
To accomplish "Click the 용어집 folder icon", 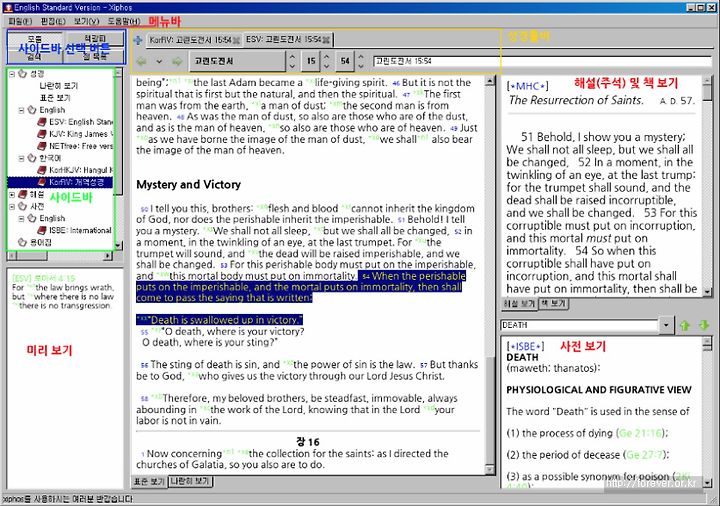I will point(22,242).
